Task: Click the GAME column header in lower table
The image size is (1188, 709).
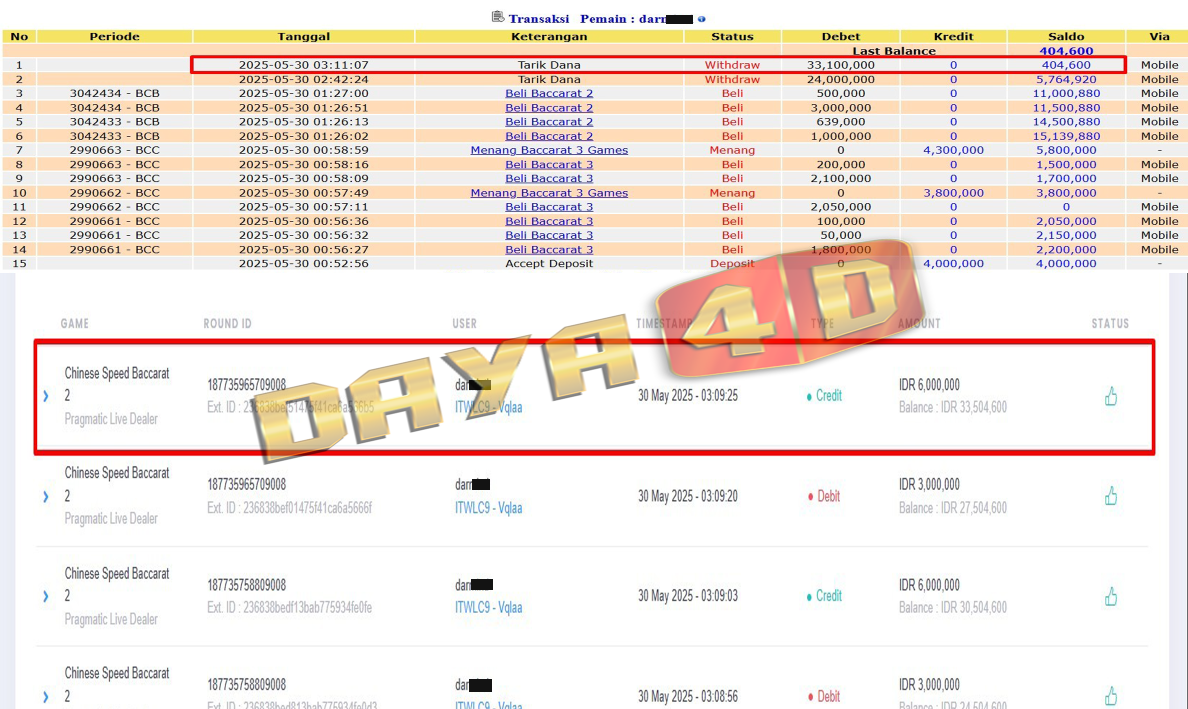Action: (x=75, y=323)
